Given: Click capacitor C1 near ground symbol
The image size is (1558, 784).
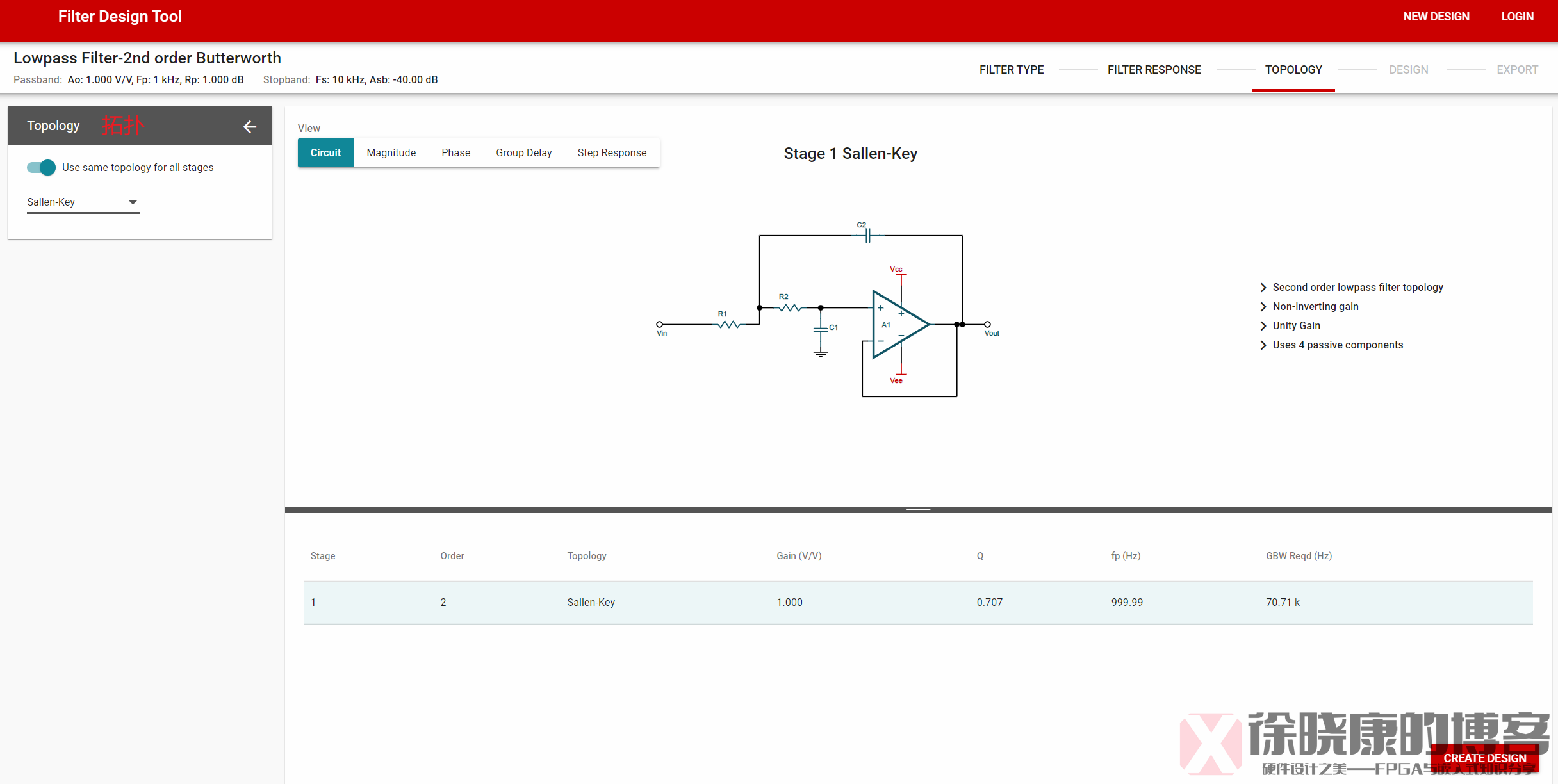Looking at the screenshot, I should (821, 329).
